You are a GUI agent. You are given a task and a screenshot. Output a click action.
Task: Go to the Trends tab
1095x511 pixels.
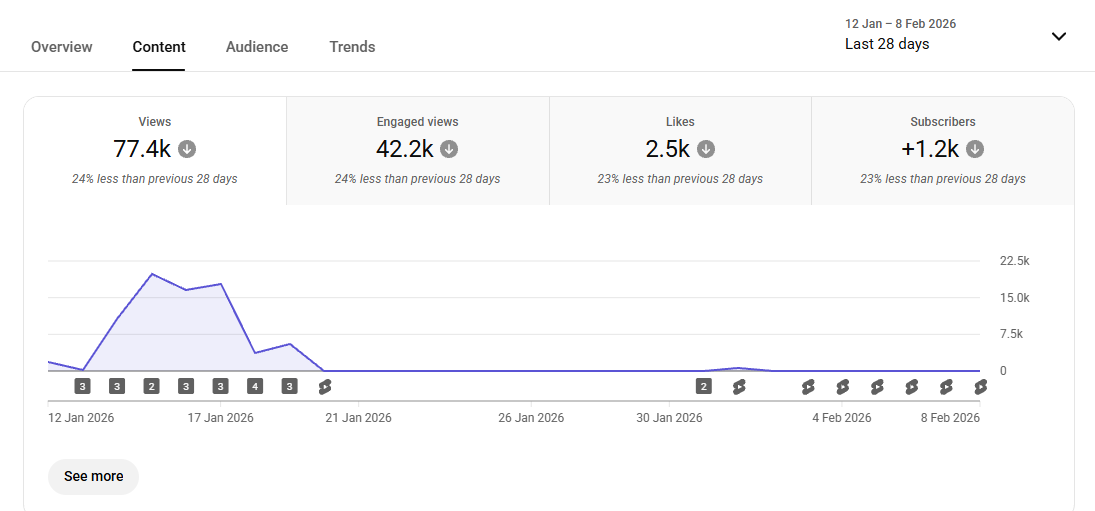pos(352,47)
